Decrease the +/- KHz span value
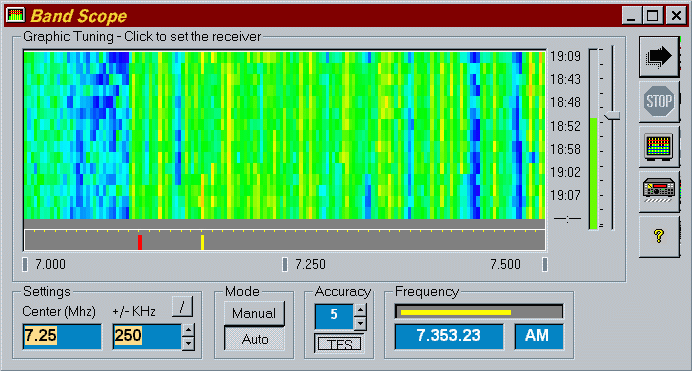This screenshot has height=371, width=692. pyautogui.click(x=188, y=343)
